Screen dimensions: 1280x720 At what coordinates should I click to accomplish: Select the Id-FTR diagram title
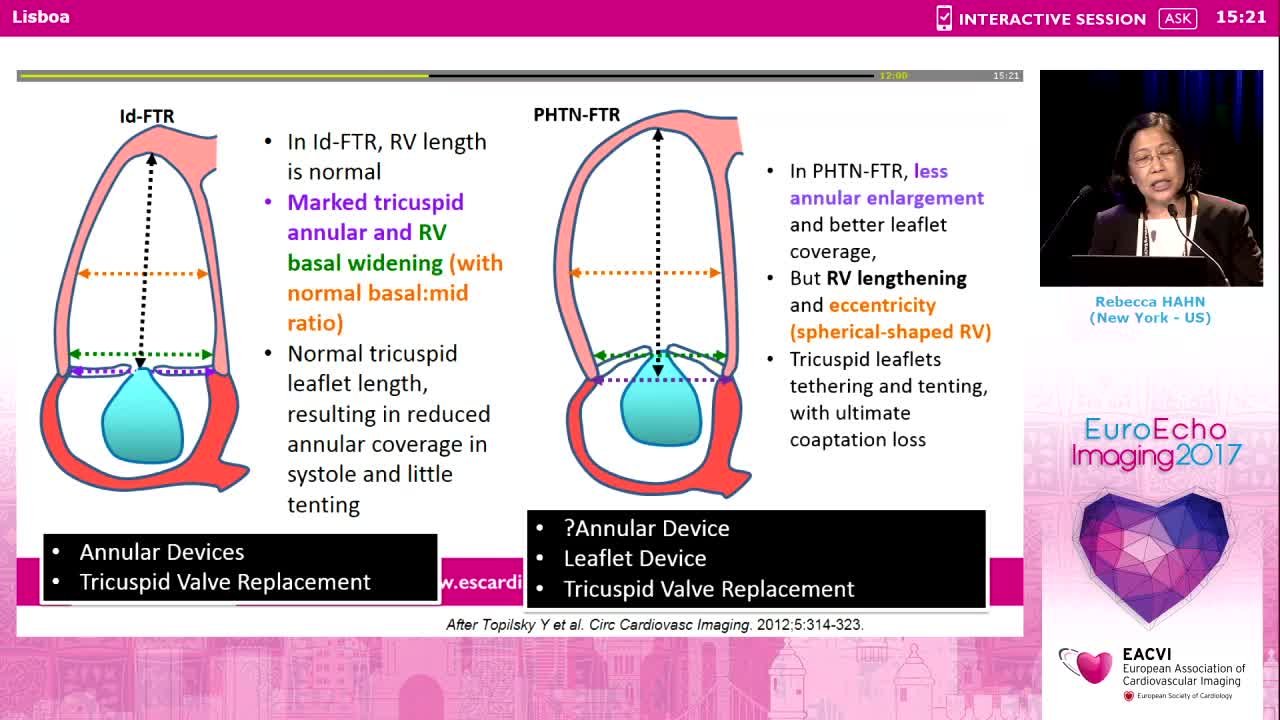click(x=147, y=116)
